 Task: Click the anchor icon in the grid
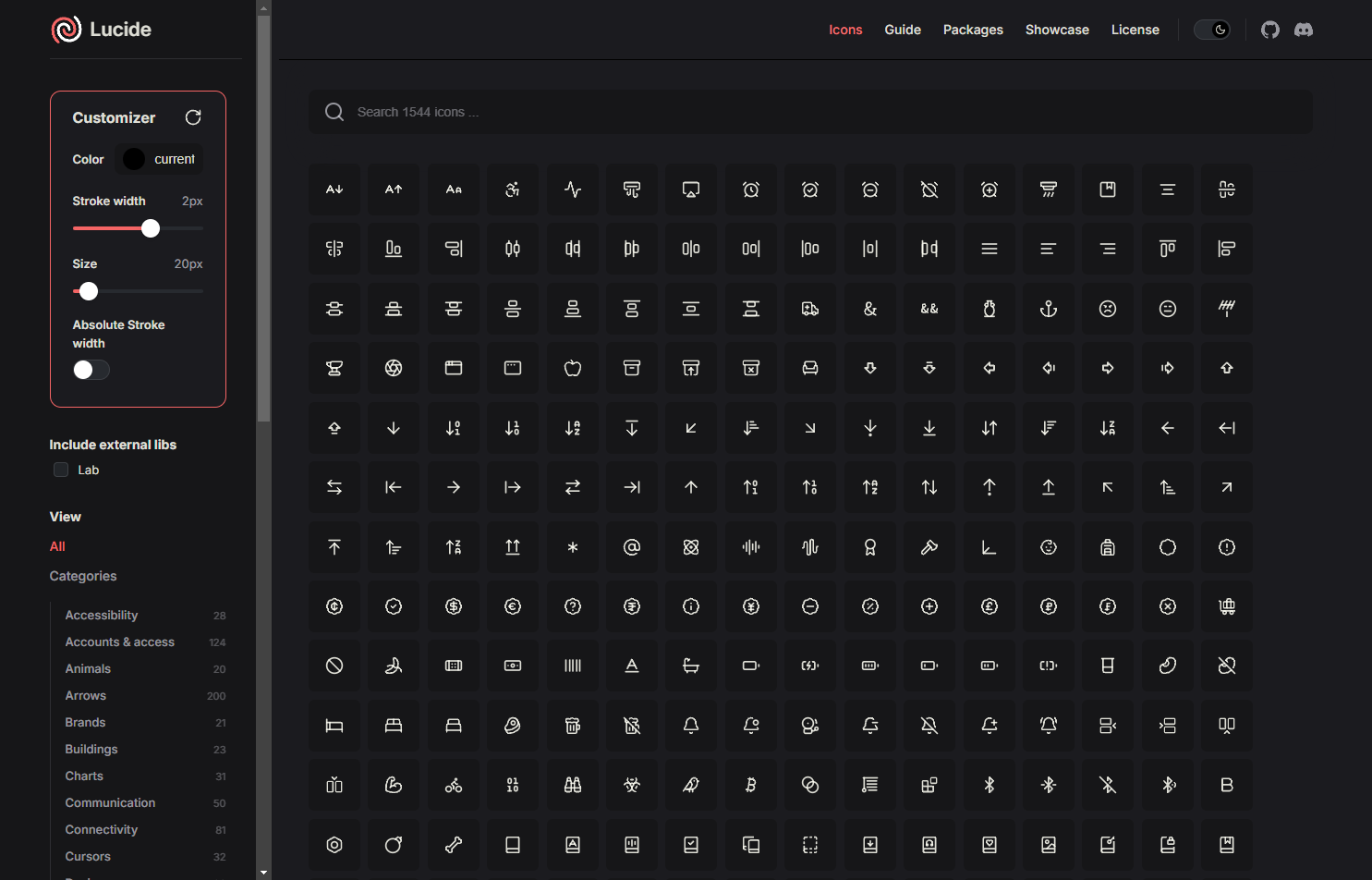coord(1048,309)
